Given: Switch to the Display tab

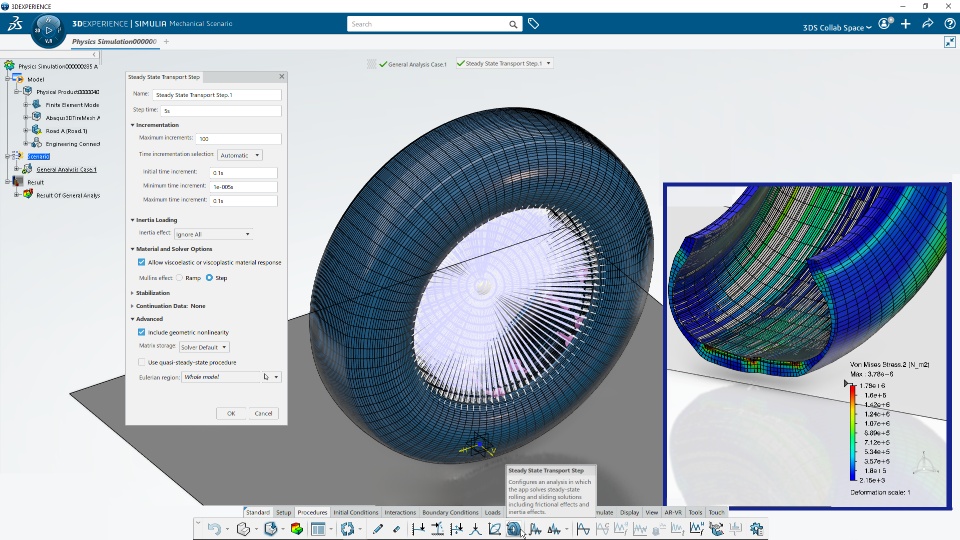Looking at the screenshot, I should point(629,512).
